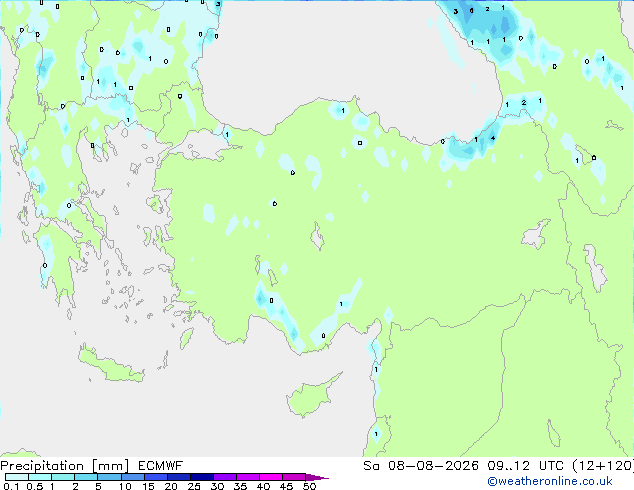Click the '35' legend scale label
The height and width of the screenshot is (490, 634).
pyautogui.click(x=240, y=486)
